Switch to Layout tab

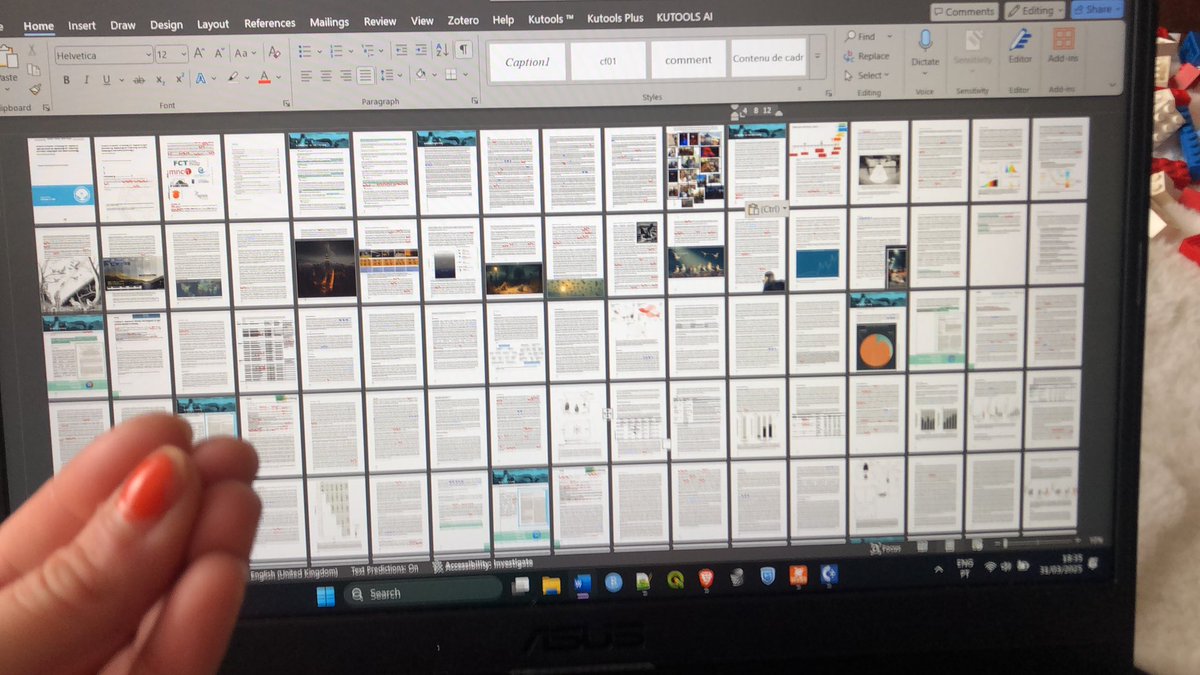click(x=213, y=24)
